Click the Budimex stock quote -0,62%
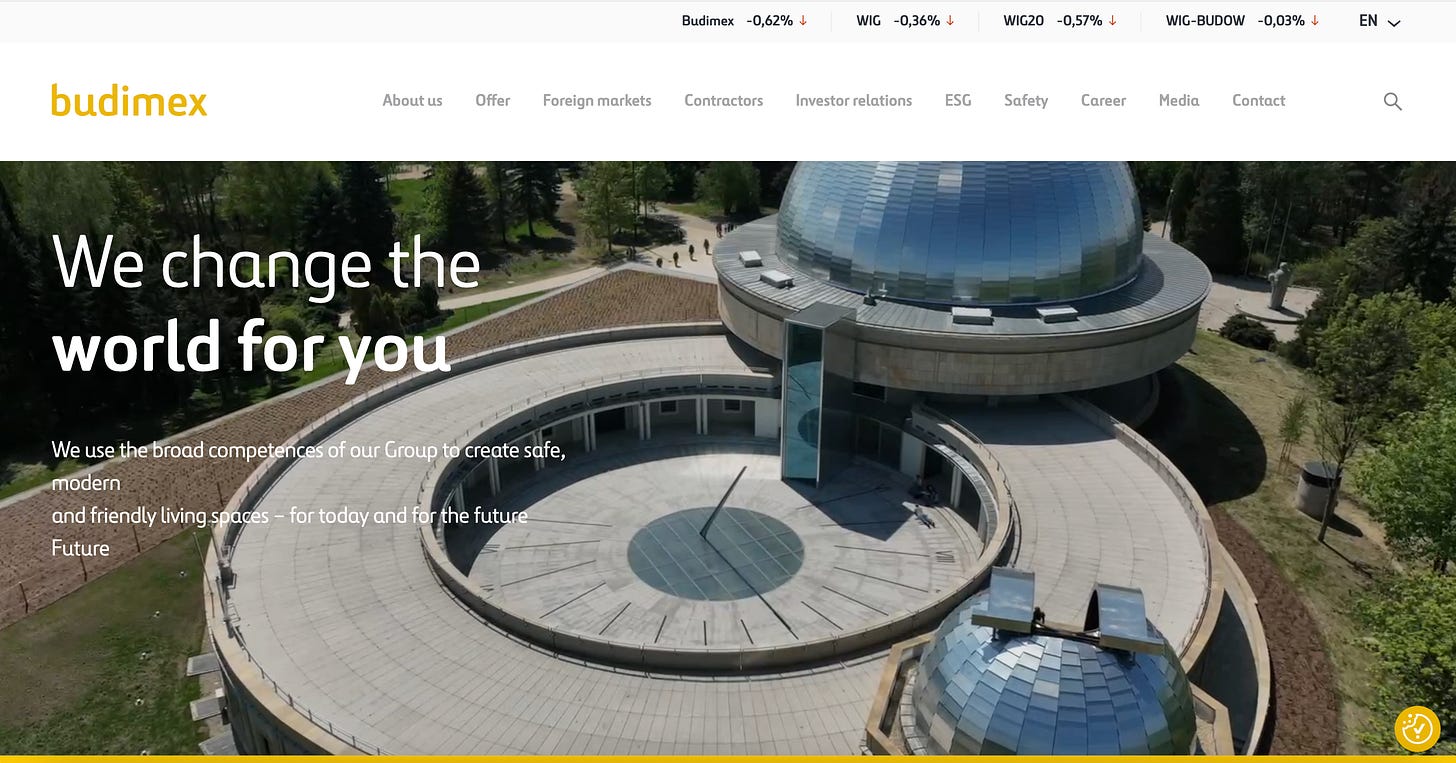This screenshot has height=763, width=1456. click(744, 21)
